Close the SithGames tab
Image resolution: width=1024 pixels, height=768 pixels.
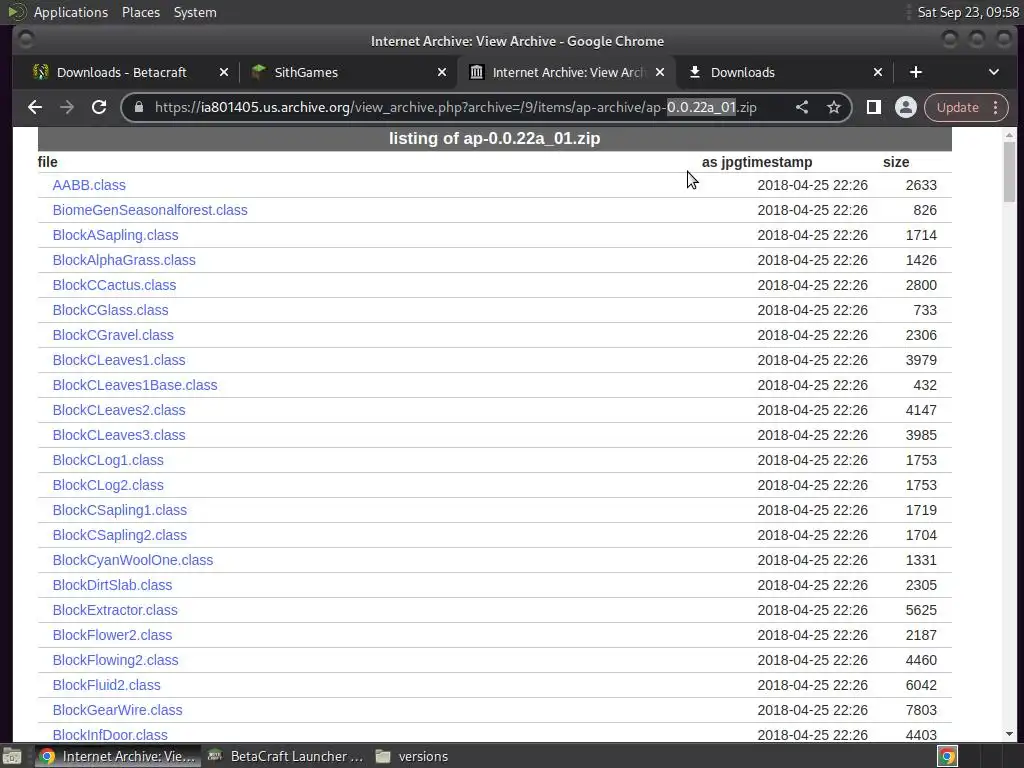(x=441, y=72)
